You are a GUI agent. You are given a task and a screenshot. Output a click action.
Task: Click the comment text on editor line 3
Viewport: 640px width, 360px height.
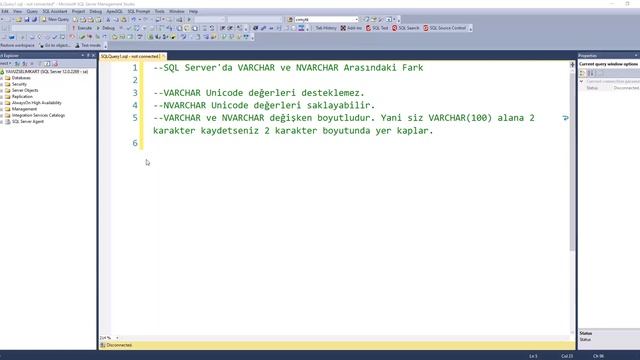[x=259, y=93]
